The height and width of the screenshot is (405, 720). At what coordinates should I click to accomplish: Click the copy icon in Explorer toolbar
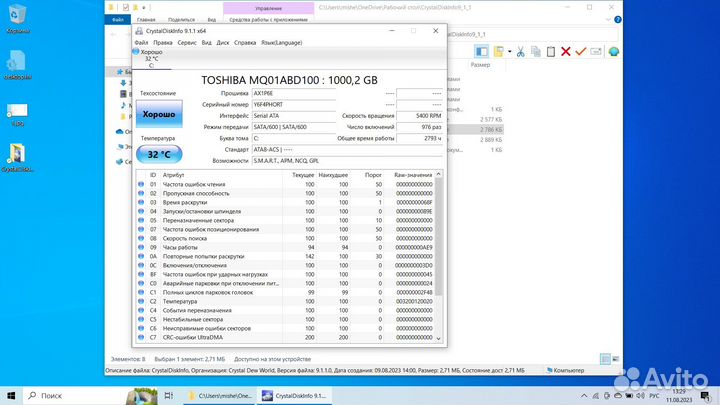point(535,51)
